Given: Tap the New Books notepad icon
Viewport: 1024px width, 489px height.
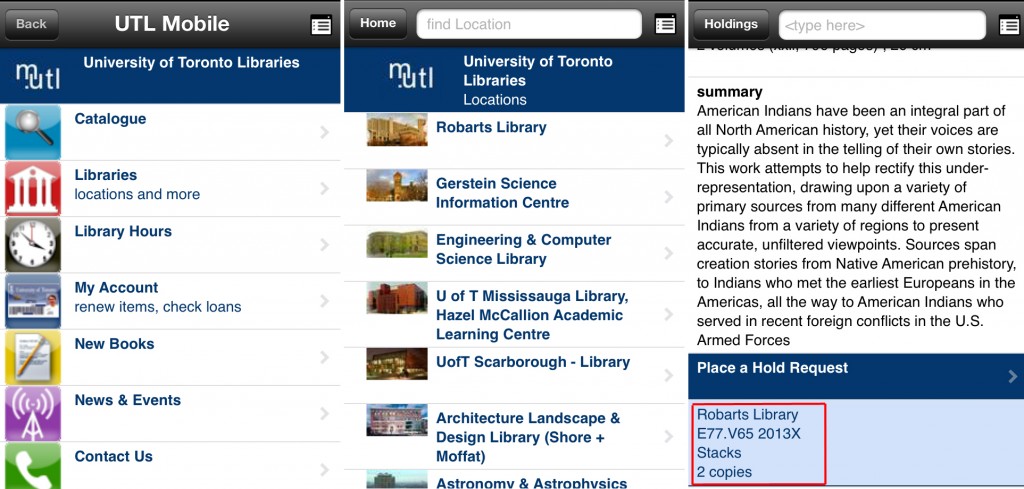Looking at the screenshot, I should (x=33, y=357).
